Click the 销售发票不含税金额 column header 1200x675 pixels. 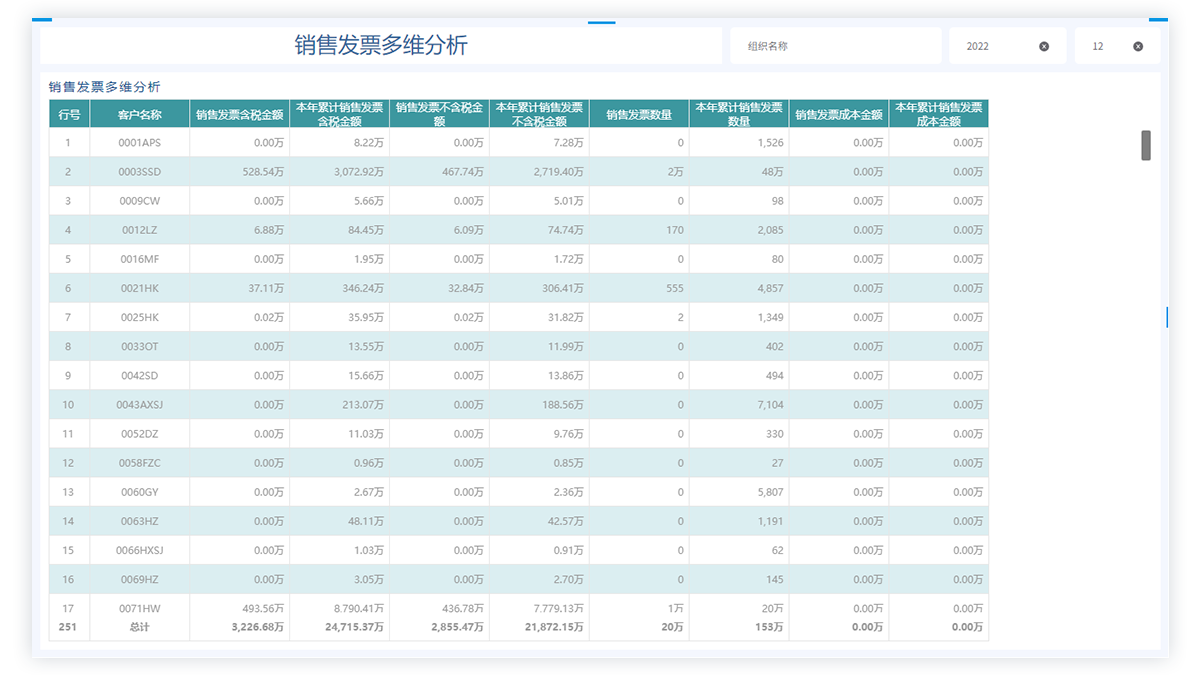[439, 114]
